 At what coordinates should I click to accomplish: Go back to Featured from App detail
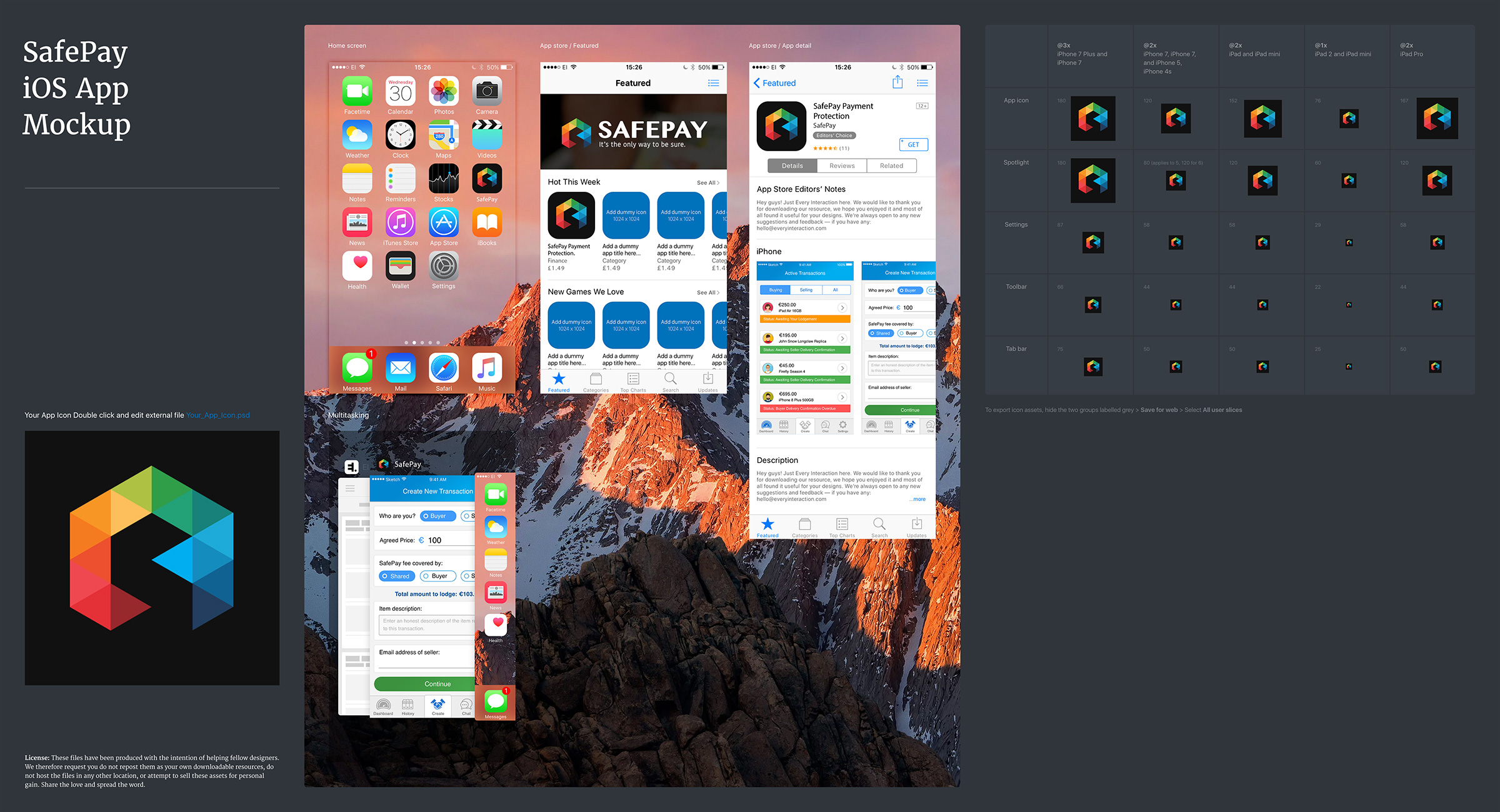pyautogui.click(x=774, y=83)
